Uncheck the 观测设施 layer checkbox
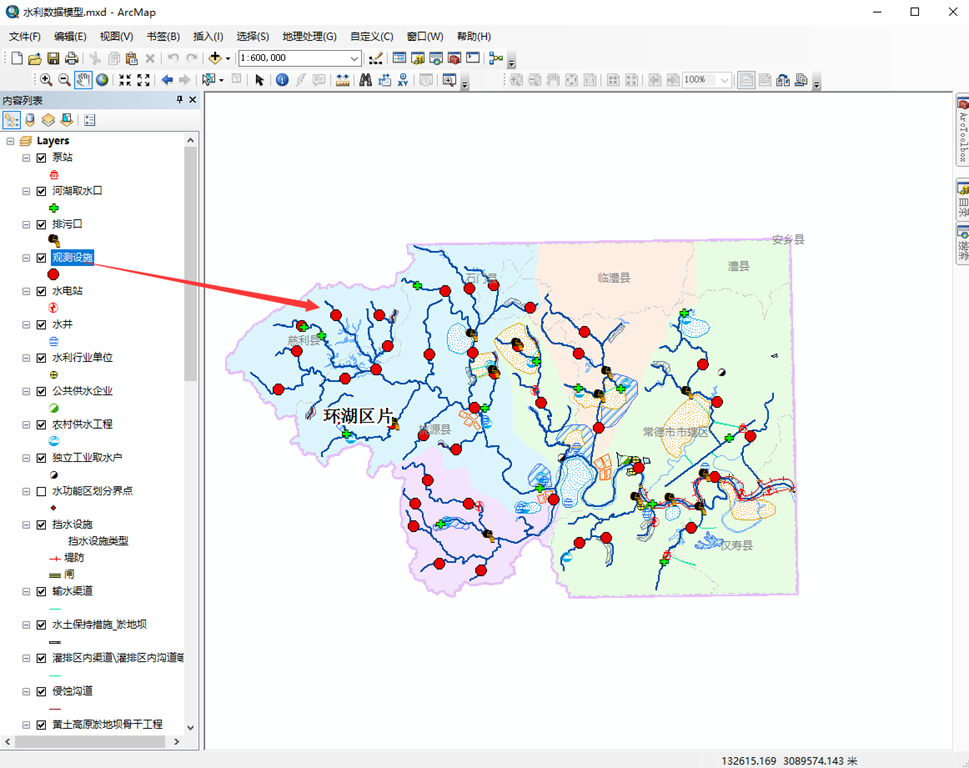The image size is (969, 768). click(x=41, y=258)
